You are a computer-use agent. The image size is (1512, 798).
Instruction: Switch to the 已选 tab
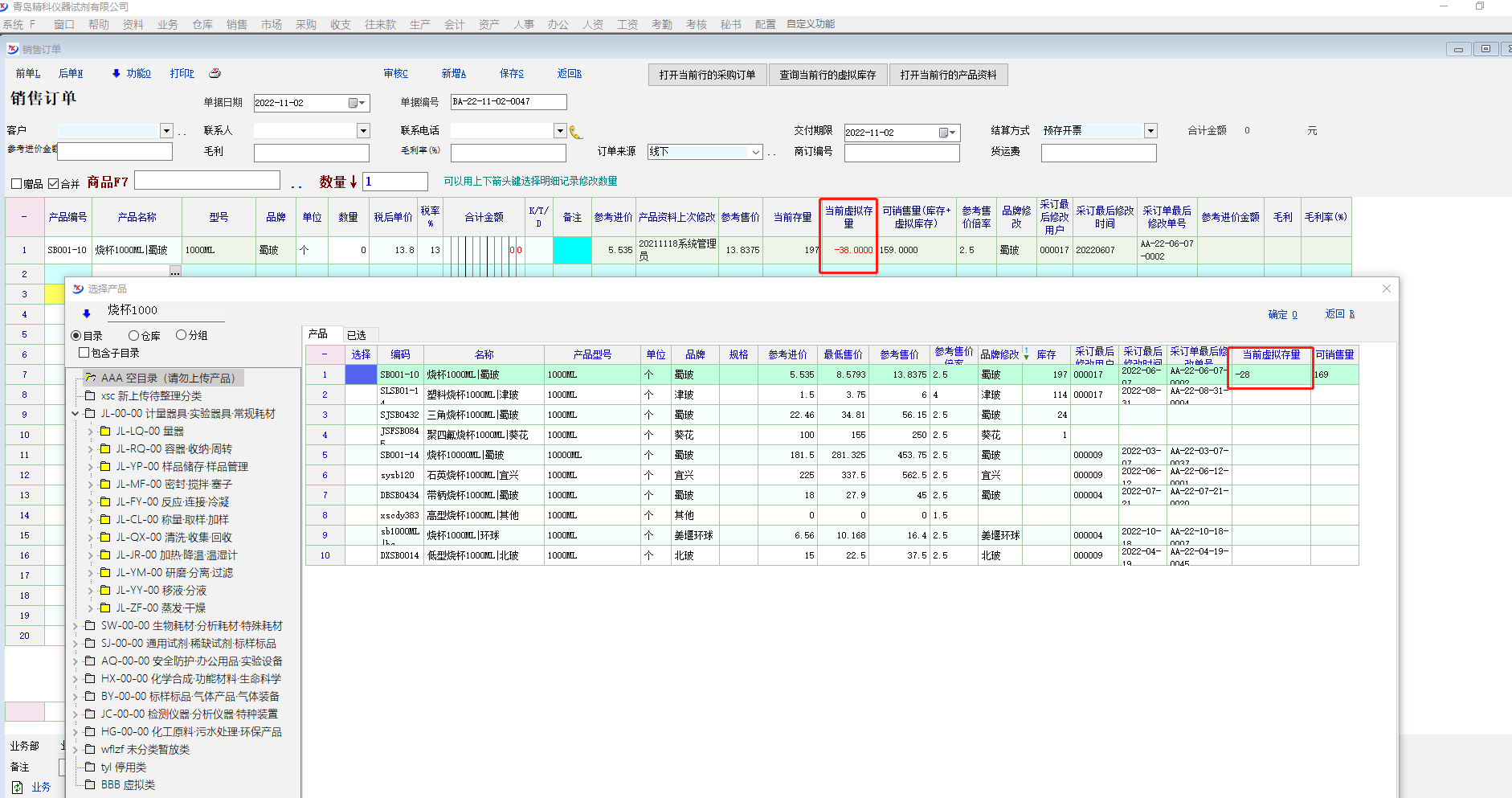point(356,335)
